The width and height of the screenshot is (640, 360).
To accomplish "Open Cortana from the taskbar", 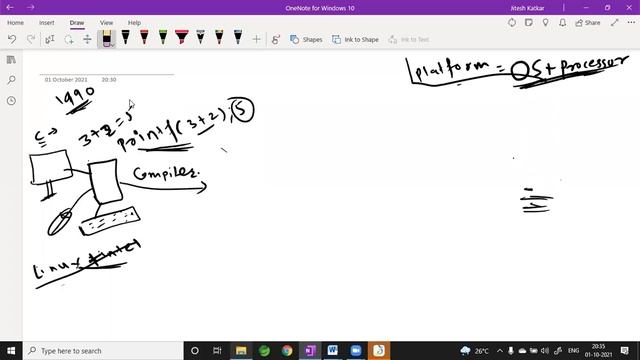I will click(x=195, y=351).
